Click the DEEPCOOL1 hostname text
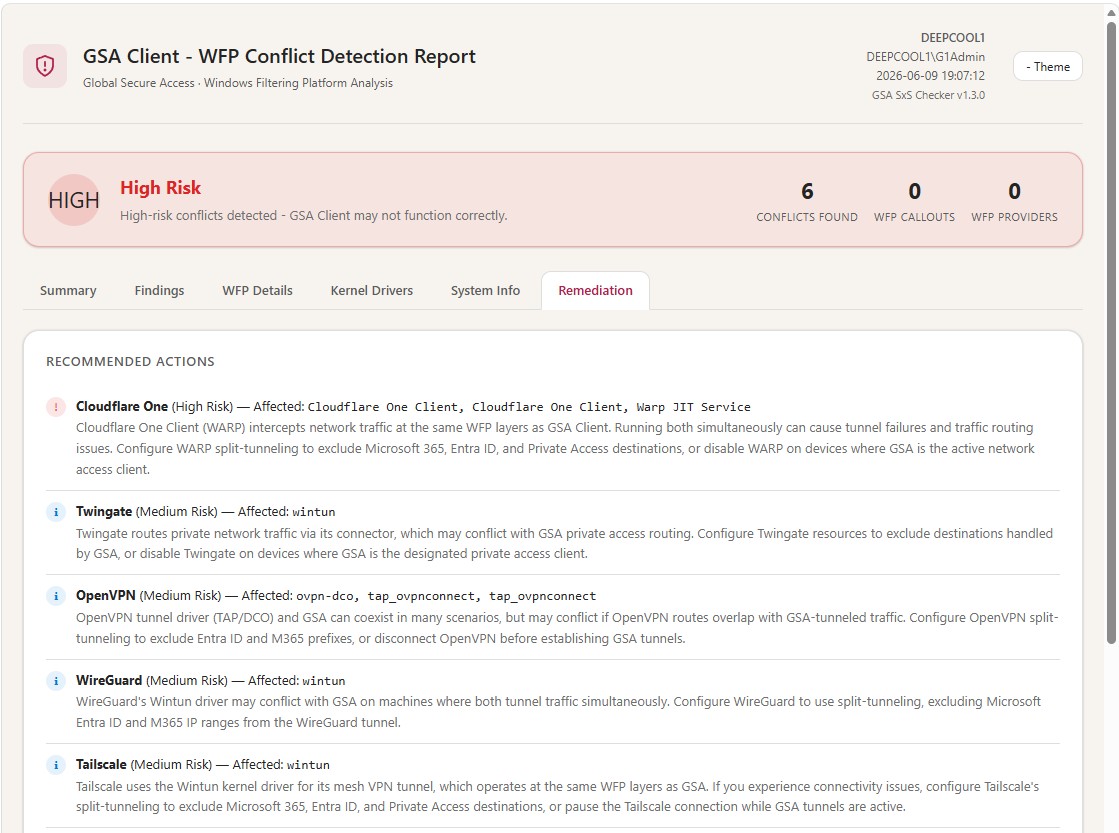The image size is (1119, 833). click(x=953, y=38)
